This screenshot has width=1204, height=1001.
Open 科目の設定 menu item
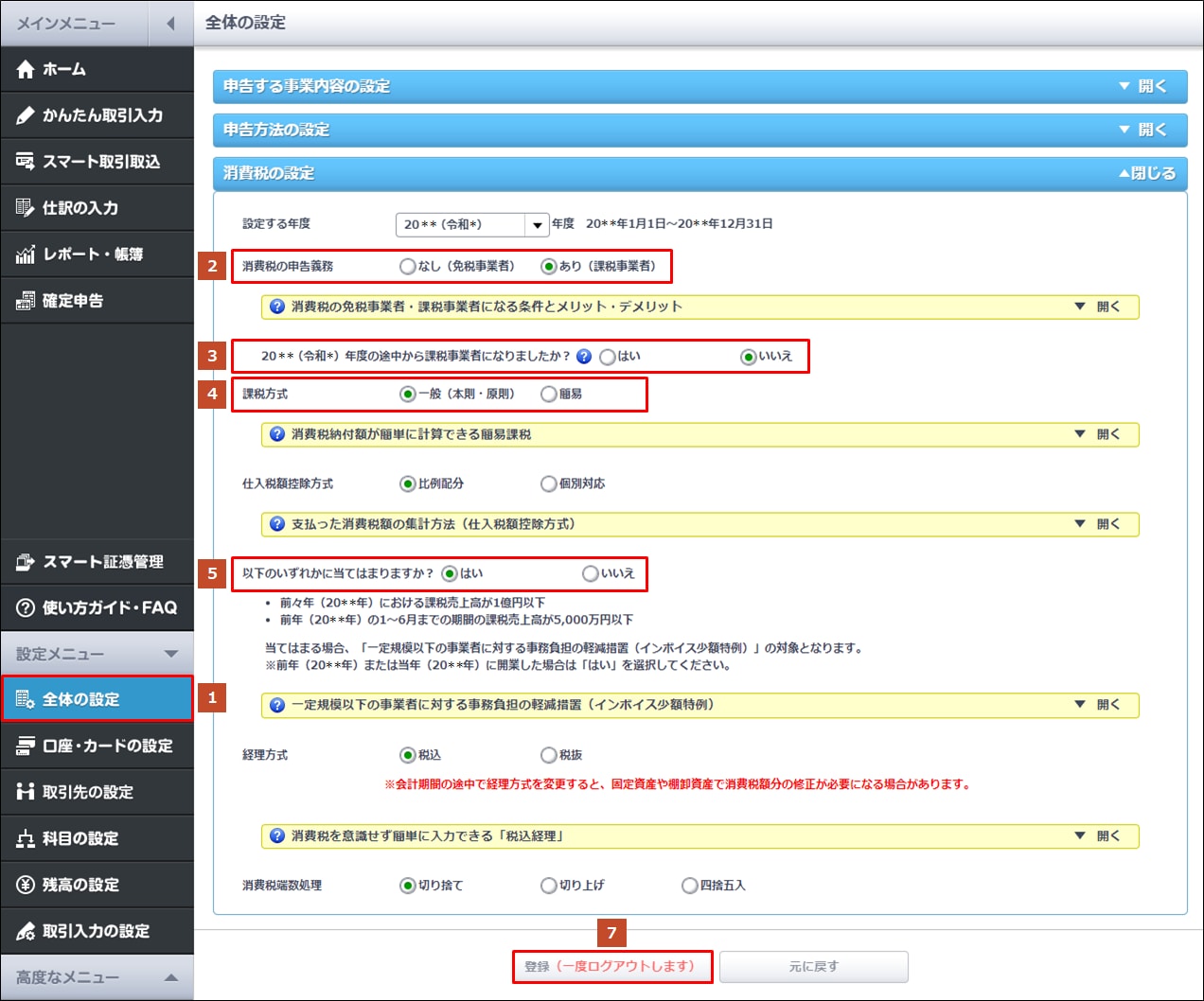[97, 838]
